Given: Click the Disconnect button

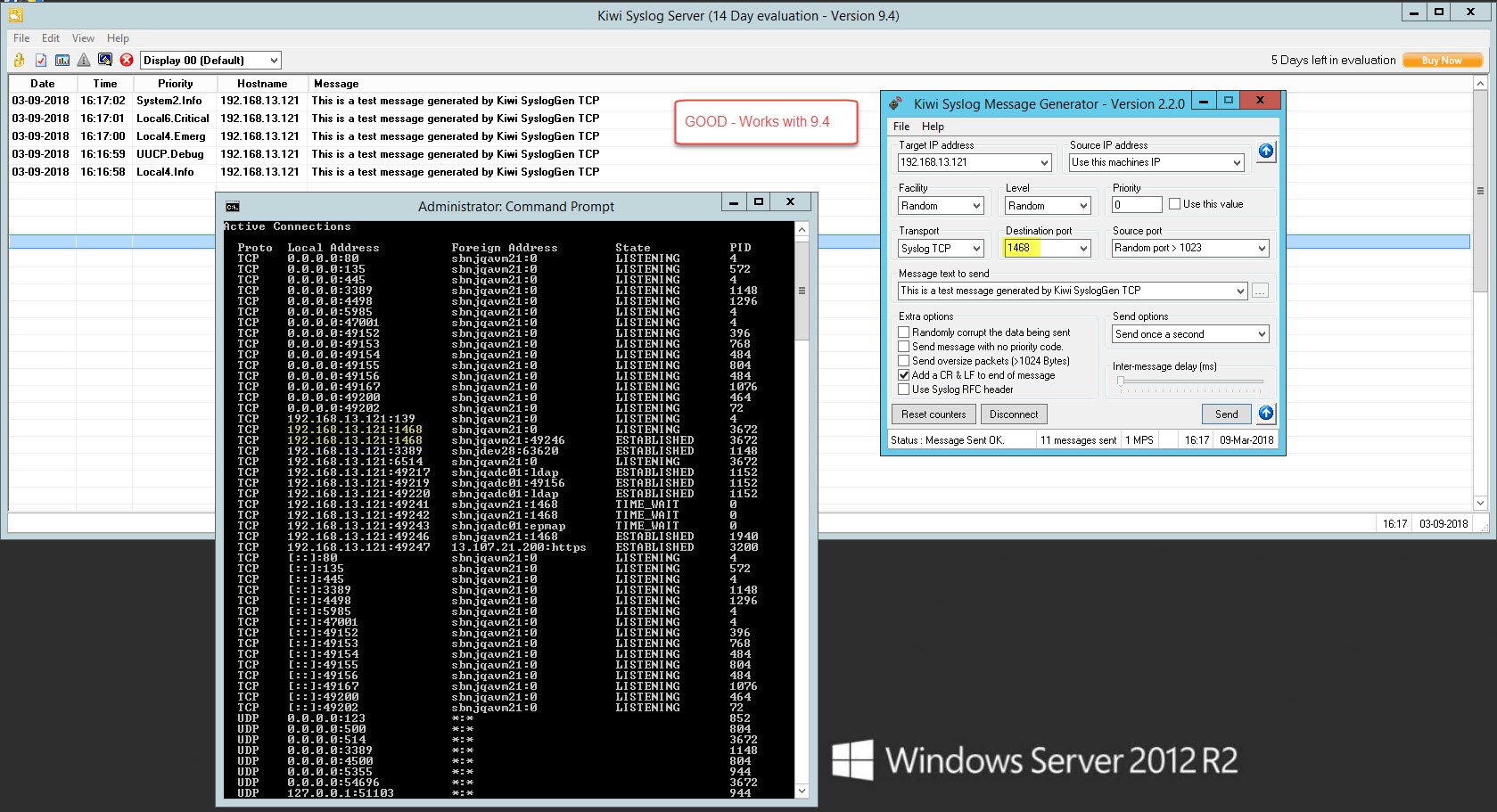Looking at the screenshot, I should coord(1014,414).
